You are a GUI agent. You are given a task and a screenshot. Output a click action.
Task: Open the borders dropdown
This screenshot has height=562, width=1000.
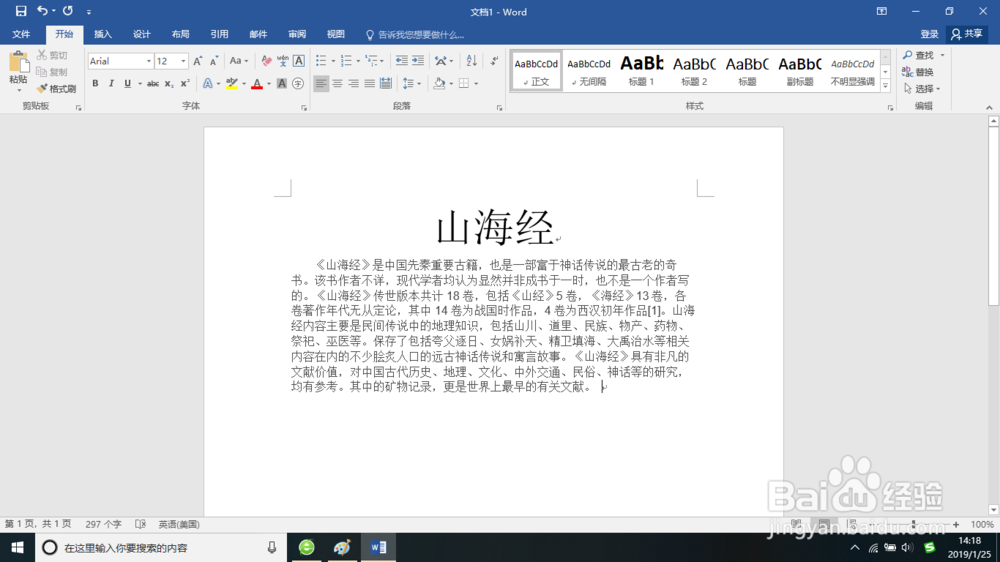tap(476, 84)
